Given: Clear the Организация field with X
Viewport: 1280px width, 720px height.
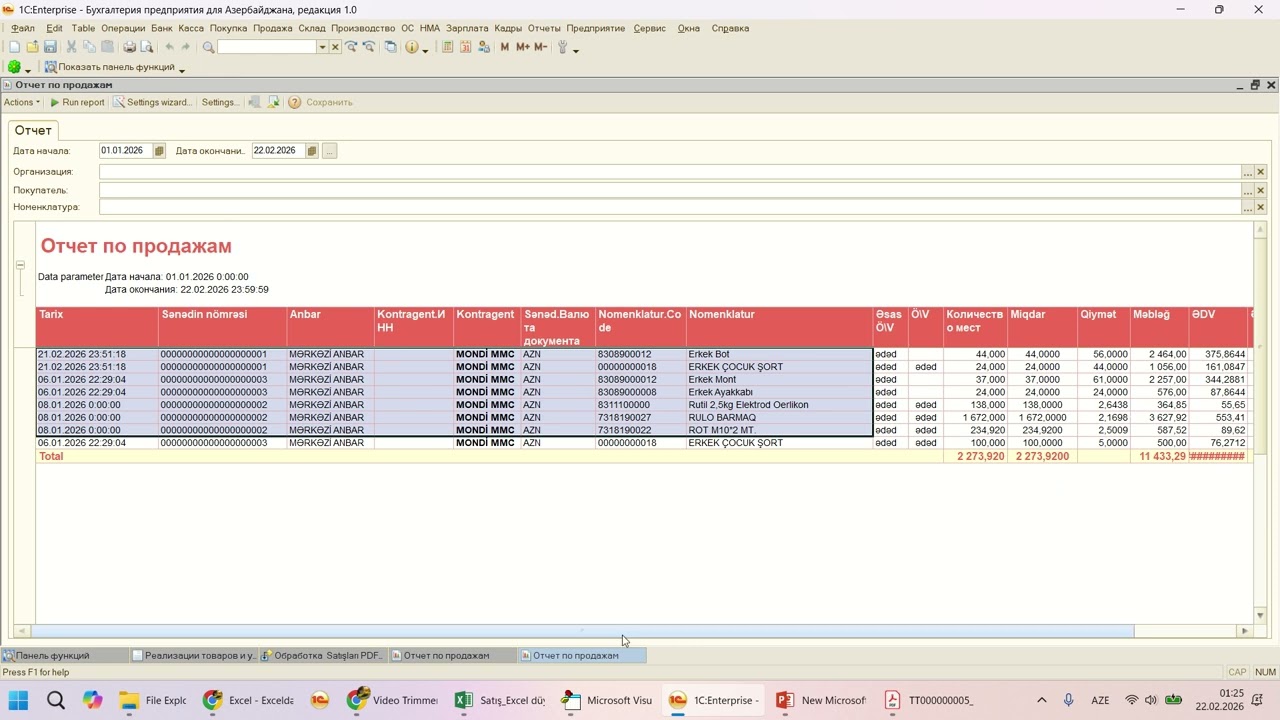Looking at the screenshot, I should coord(1260,172).
